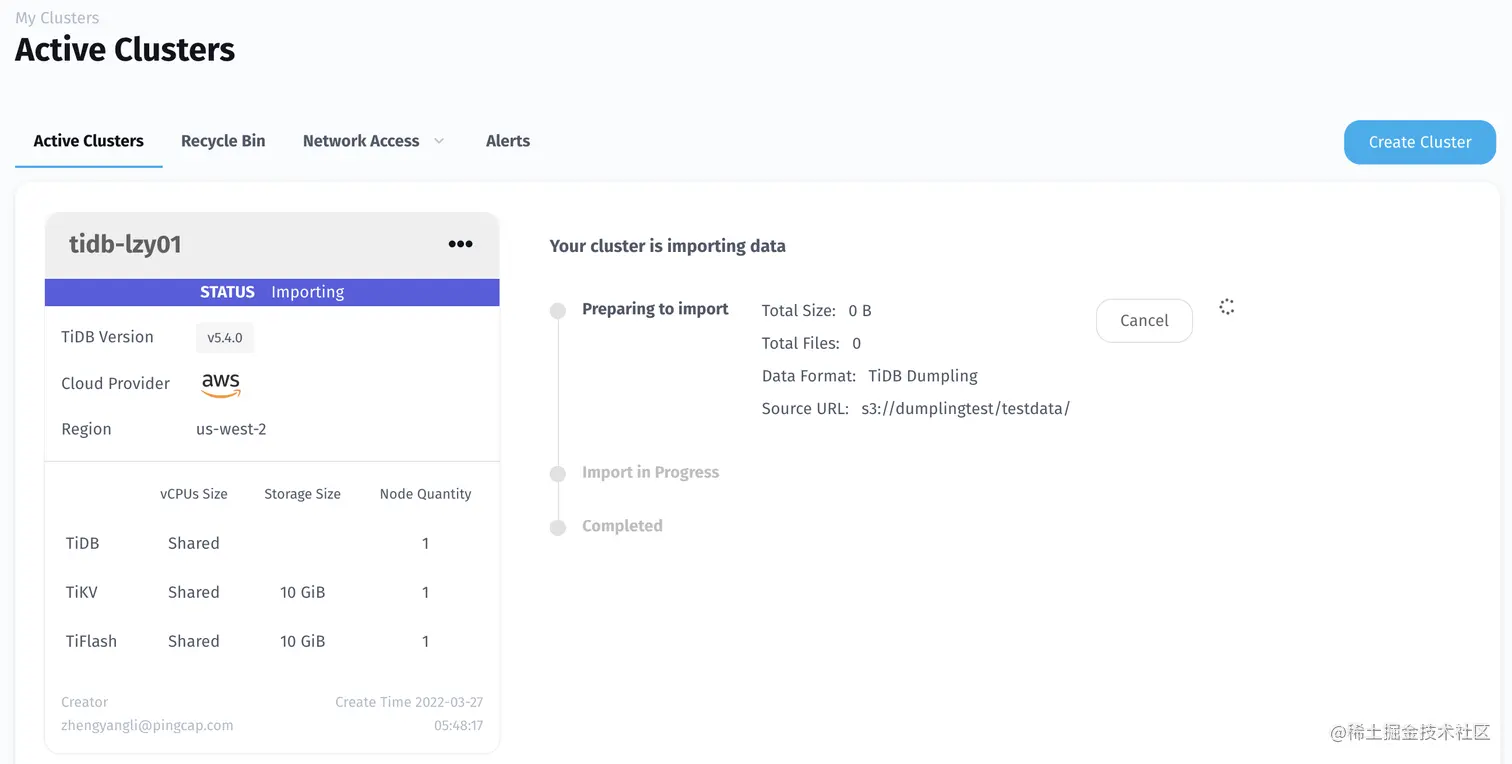This screenshot has width=1512, height=764.
Task: Switch to the Active Clusters tab
Action: 89,141
